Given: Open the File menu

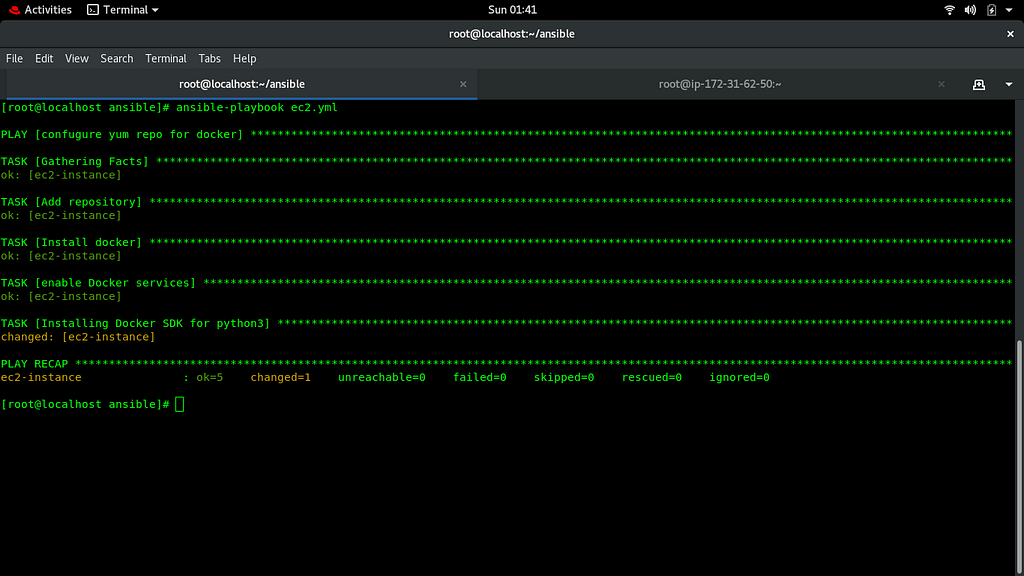Looking at the screenshot, I should coord(14,59).
